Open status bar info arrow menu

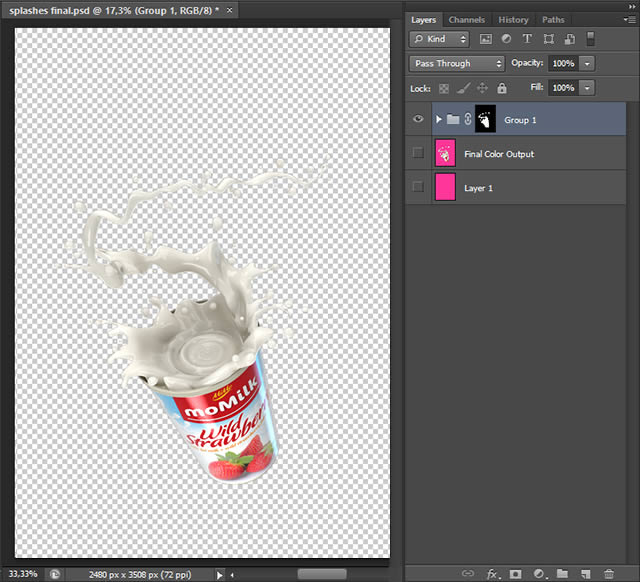click(x=220, y=575)
